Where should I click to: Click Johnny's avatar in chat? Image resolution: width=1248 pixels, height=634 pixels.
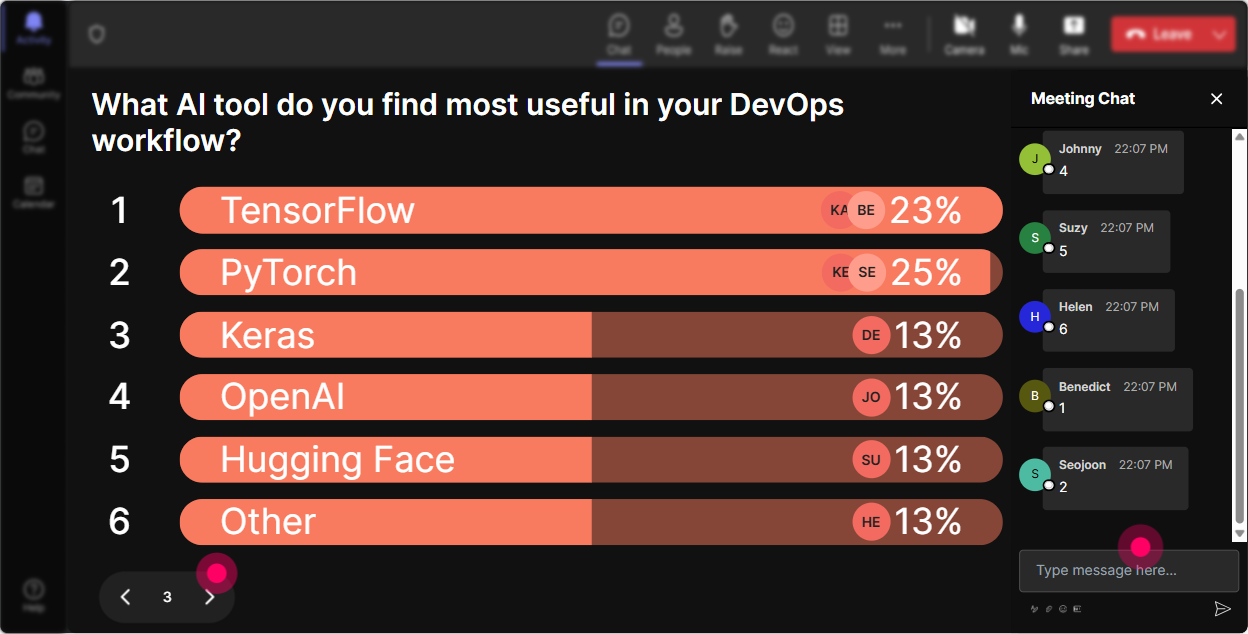pyautogui.click(x=1035, y=159)
